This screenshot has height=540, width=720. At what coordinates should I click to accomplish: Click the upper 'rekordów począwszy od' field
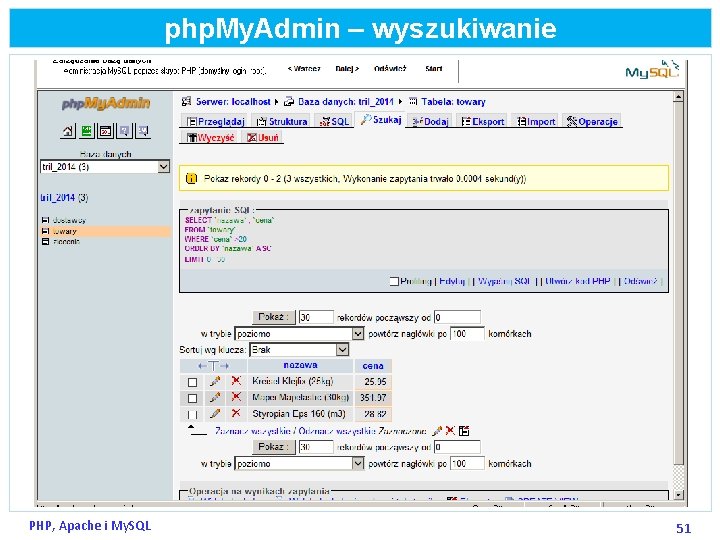coord(457,317)
